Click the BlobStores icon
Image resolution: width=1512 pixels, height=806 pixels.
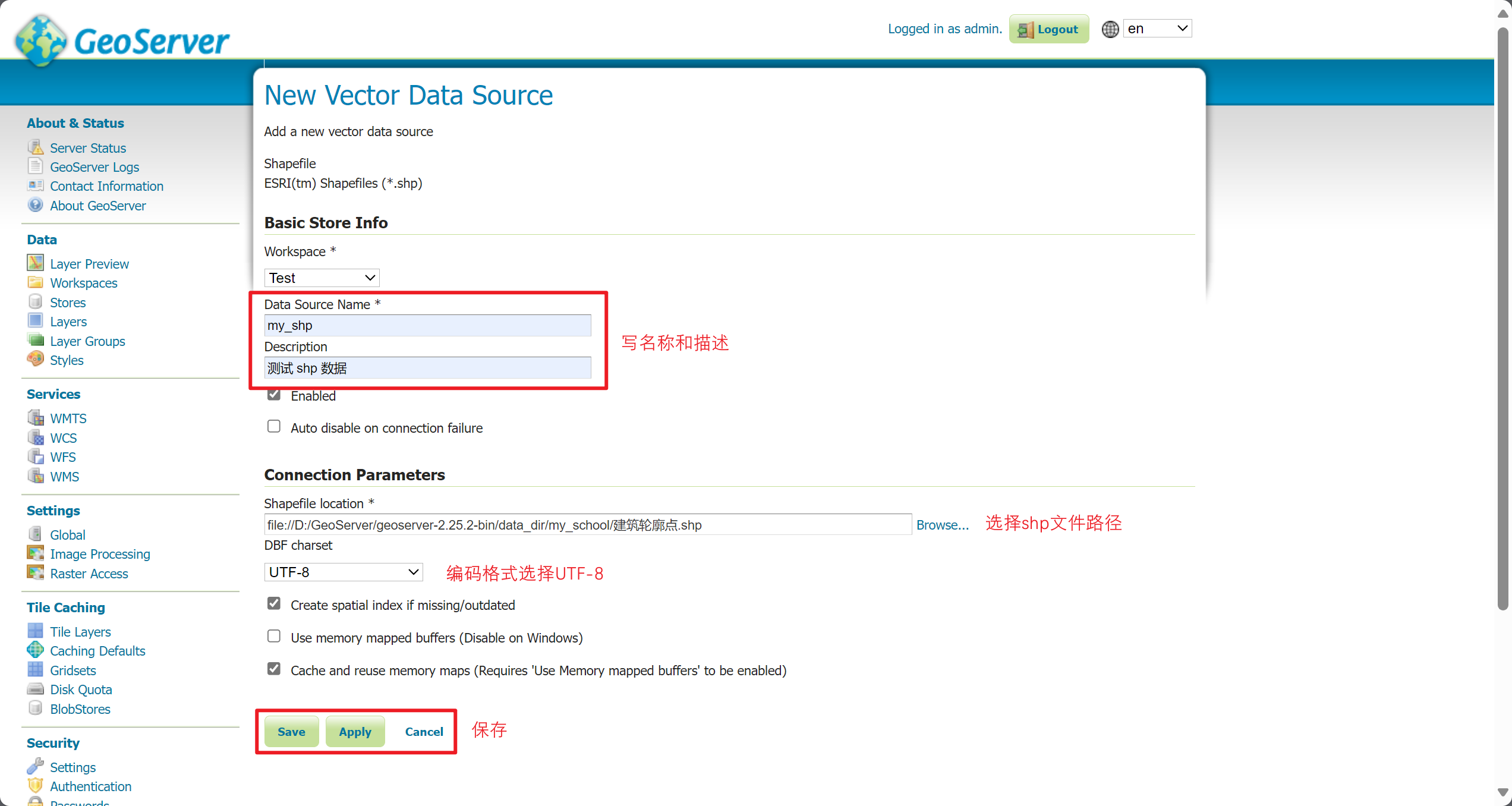click(36, 708)
